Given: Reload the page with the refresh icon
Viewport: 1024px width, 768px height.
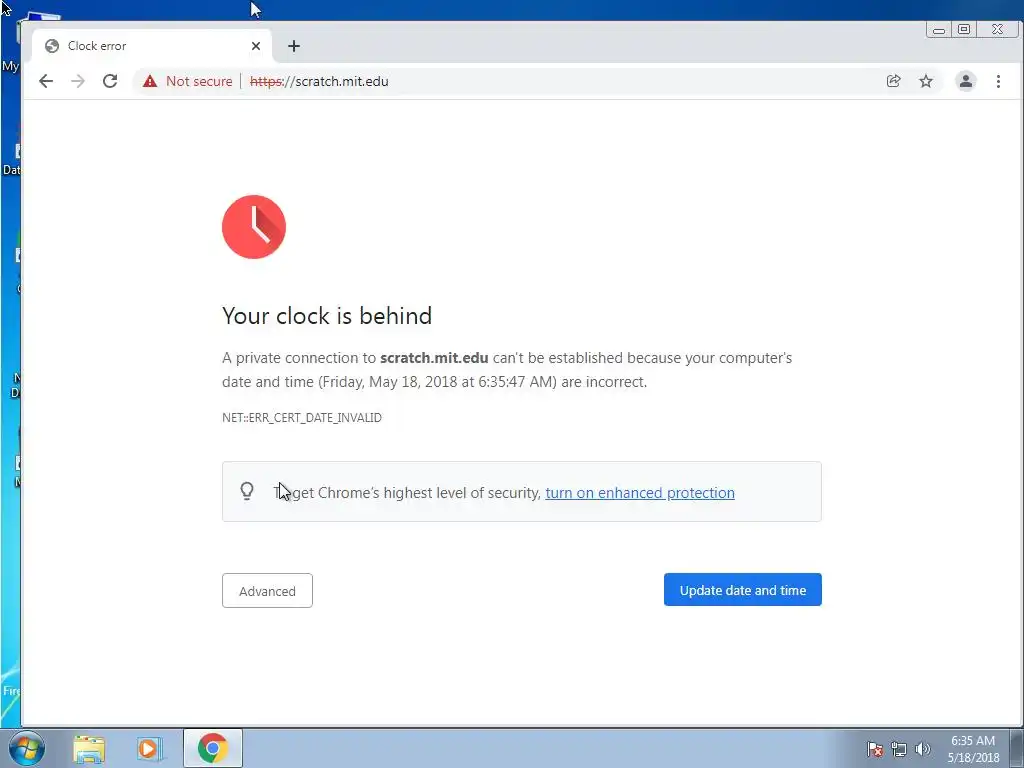Looking at the screenshot, I should 110,81.
